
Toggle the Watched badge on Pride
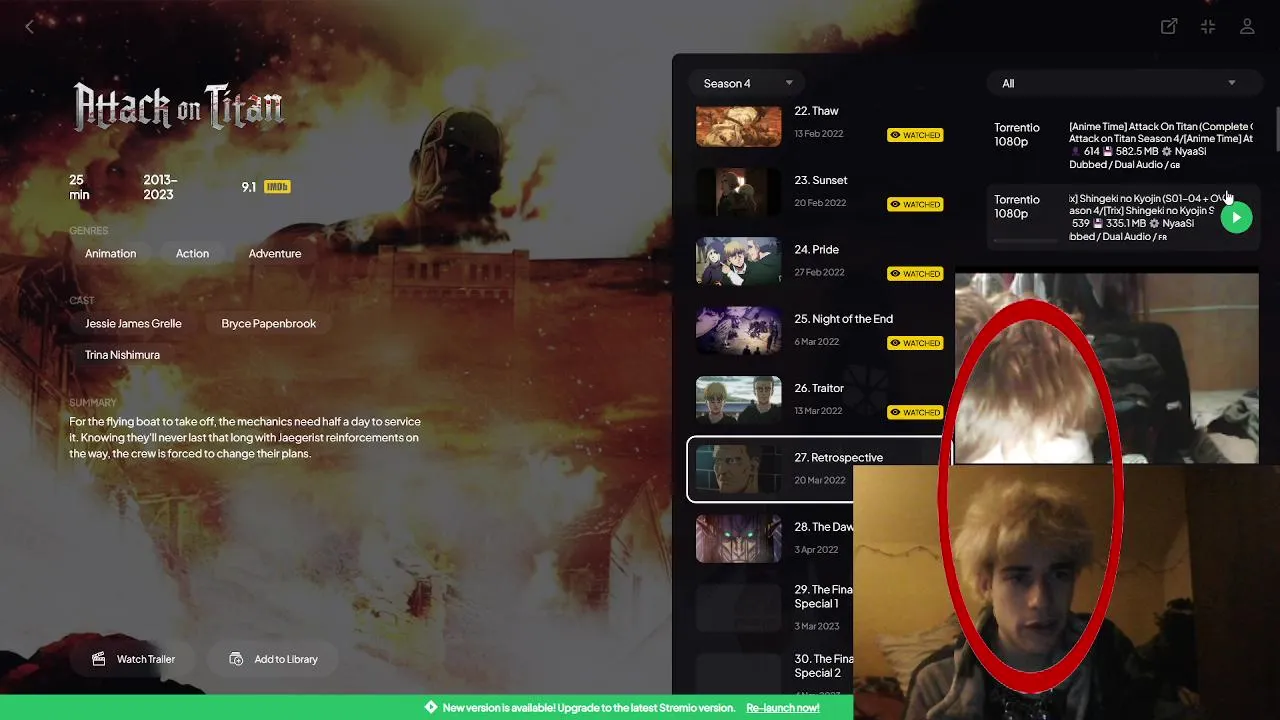tap(915, 273)
